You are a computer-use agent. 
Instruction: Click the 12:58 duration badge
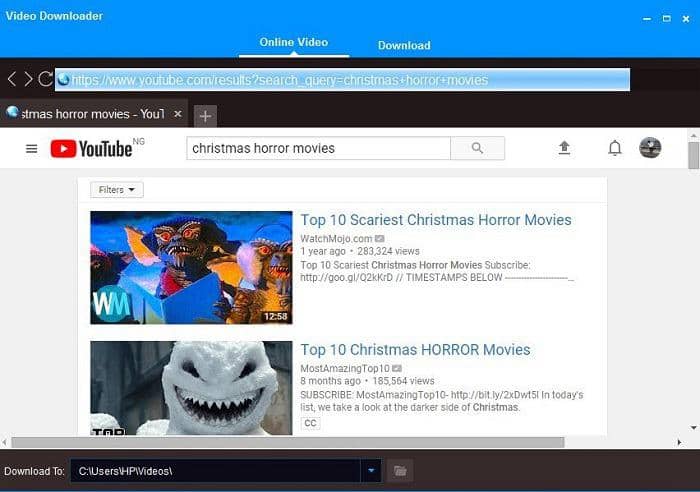[x=275, y=317]
